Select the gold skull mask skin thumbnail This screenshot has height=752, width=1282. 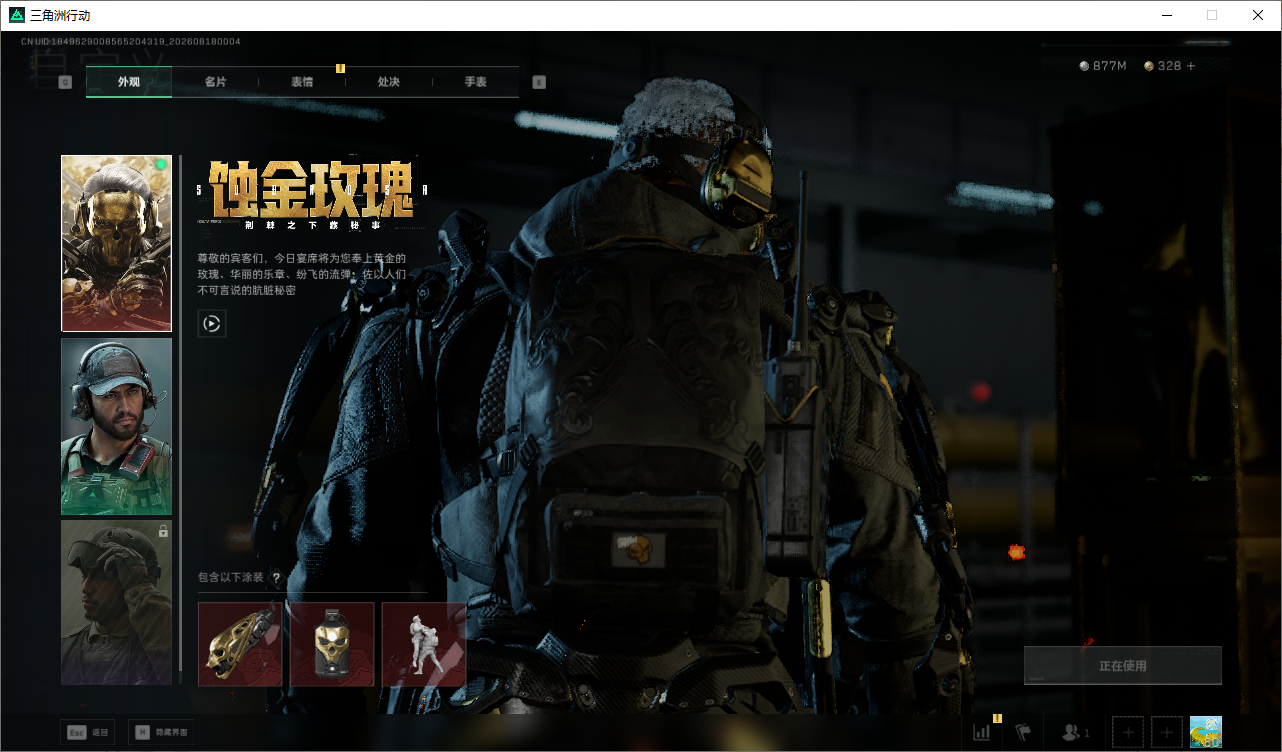tap(117, 243)
